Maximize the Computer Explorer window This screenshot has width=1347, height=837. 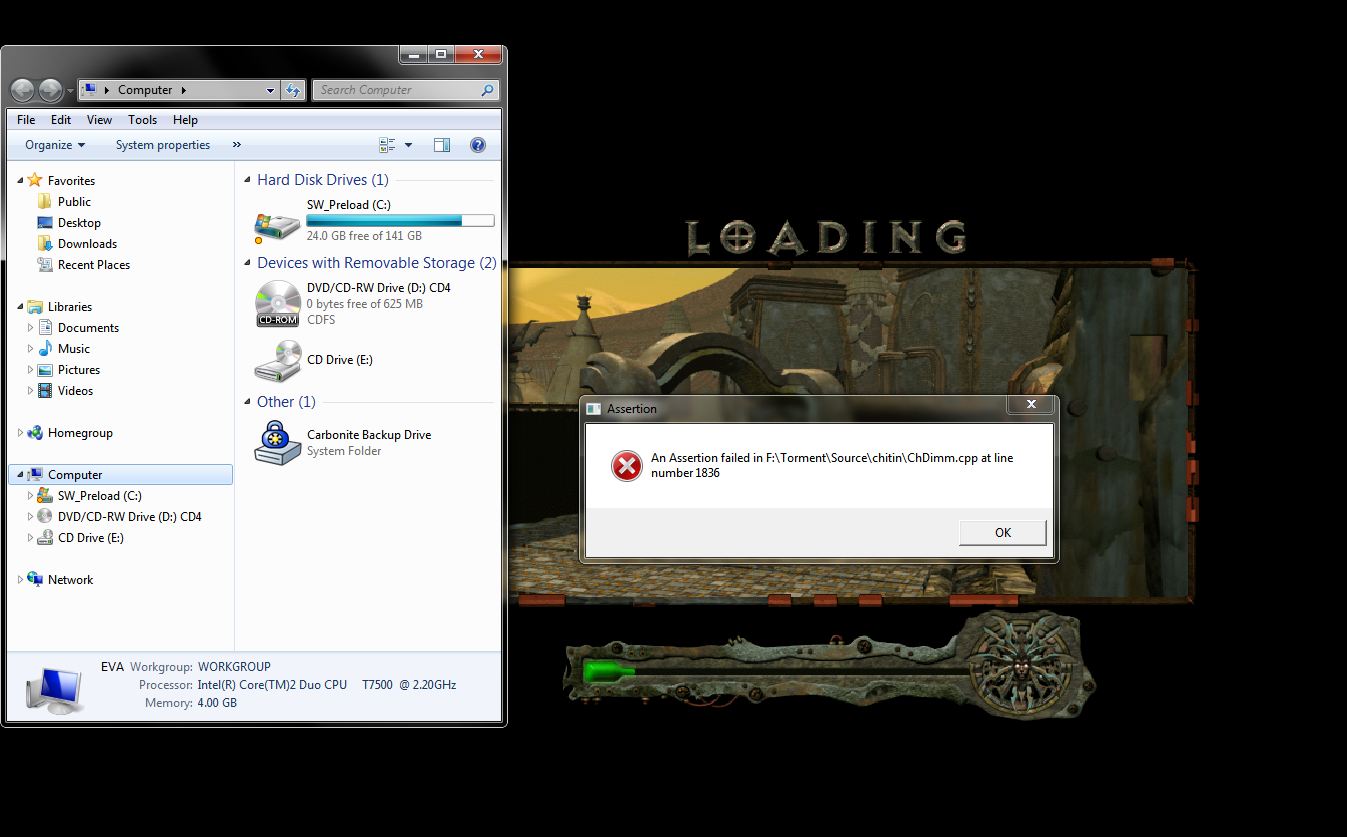[x=440, y=55]
